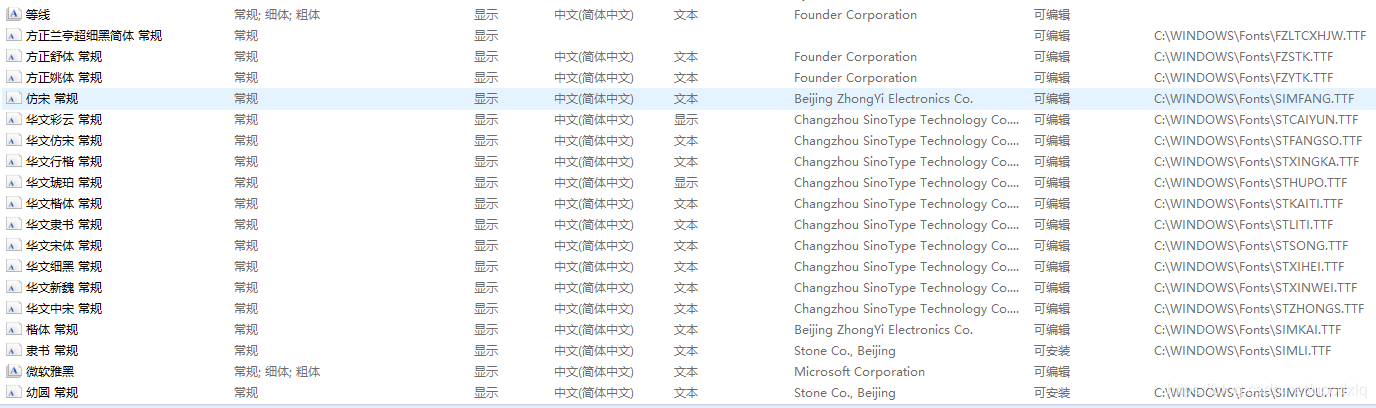Select the 华文新魏 常规 font name

[x=64, y=288]
